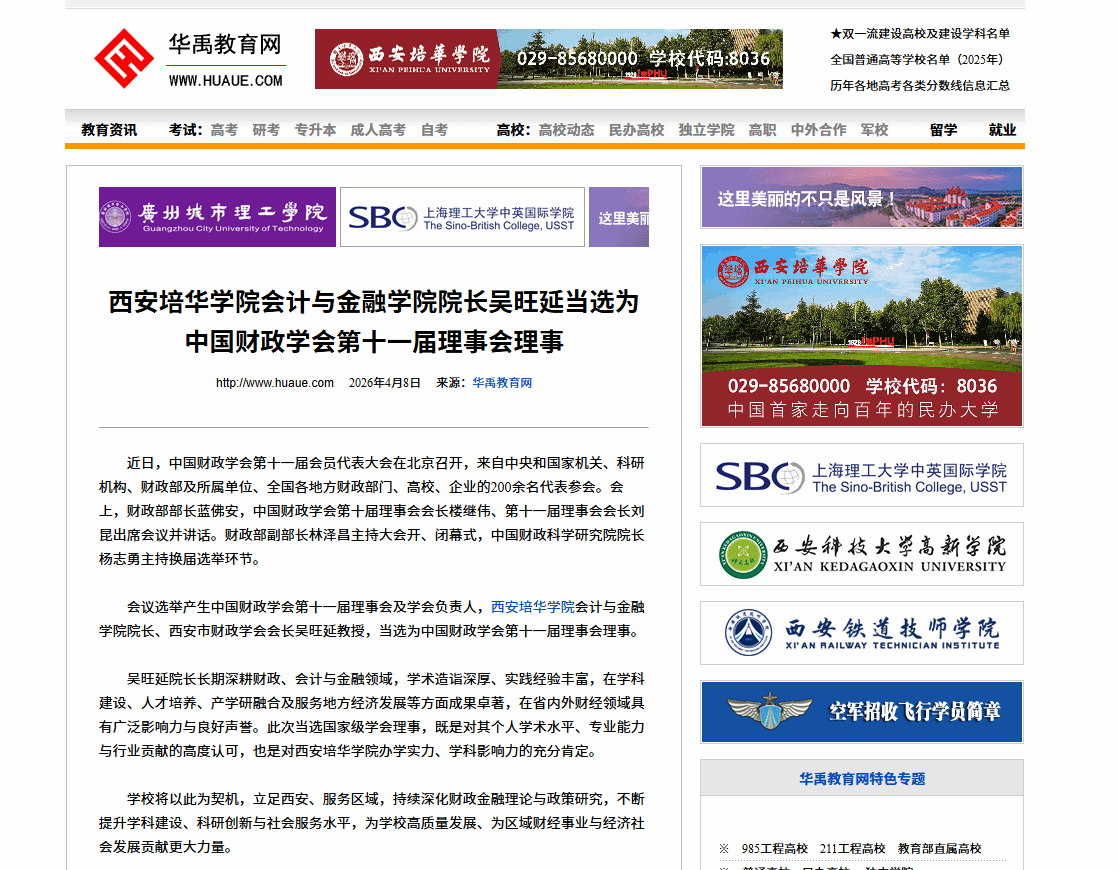The height and width of the screenshot is (870, 1118).
Task: Follow the 西安培华学院 link in article text
Action: coord(533,607)
